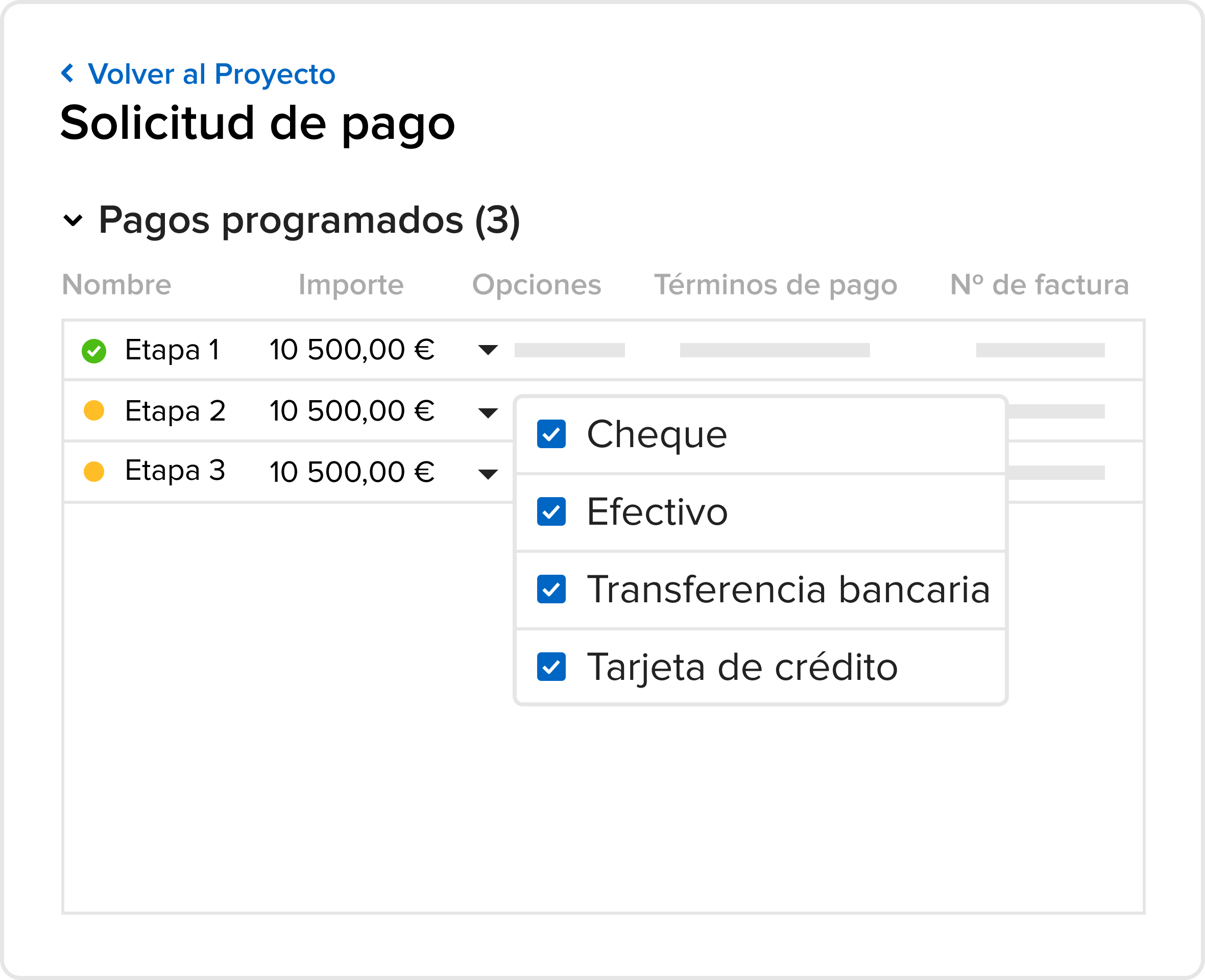This screenshot has width=1205, height=980.
Task: Toggle the Efectivo checkbox
Action: (x=551, y=511)
